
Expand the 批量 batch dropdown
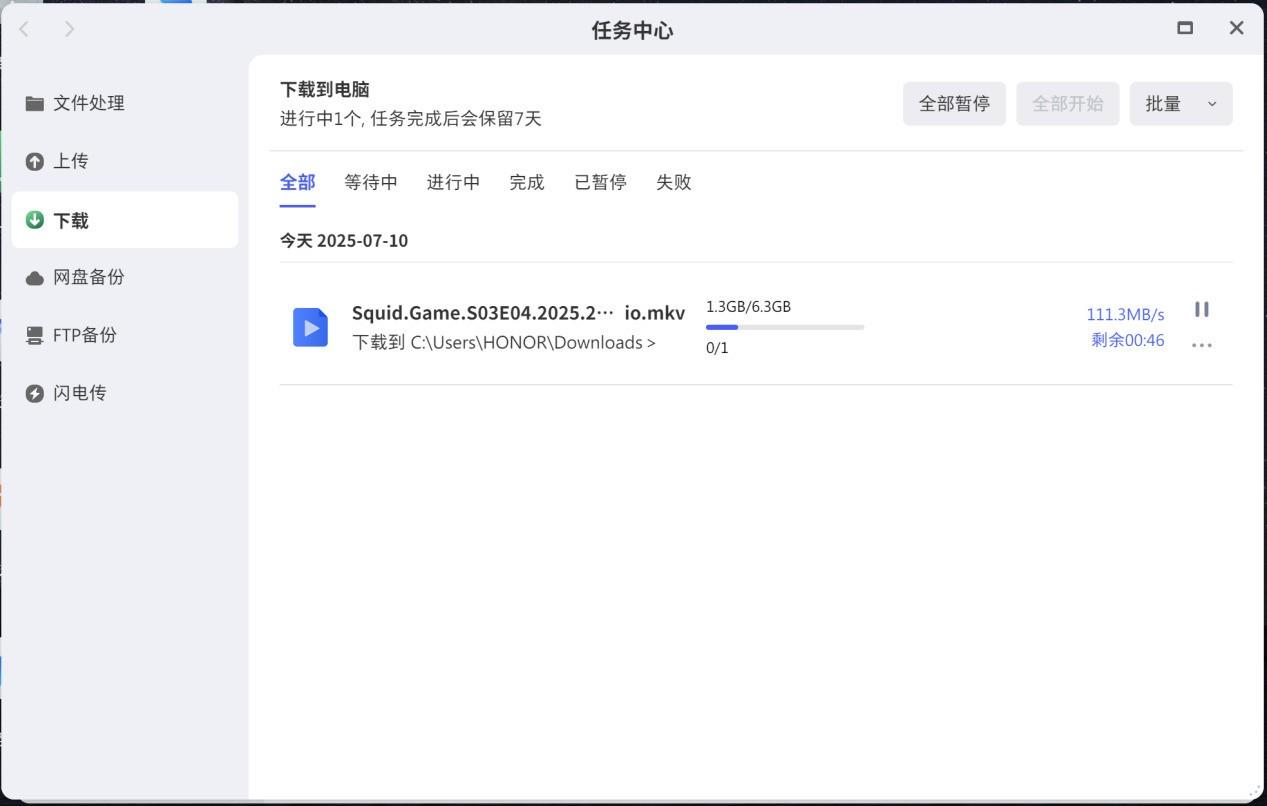click(1181, 104)
